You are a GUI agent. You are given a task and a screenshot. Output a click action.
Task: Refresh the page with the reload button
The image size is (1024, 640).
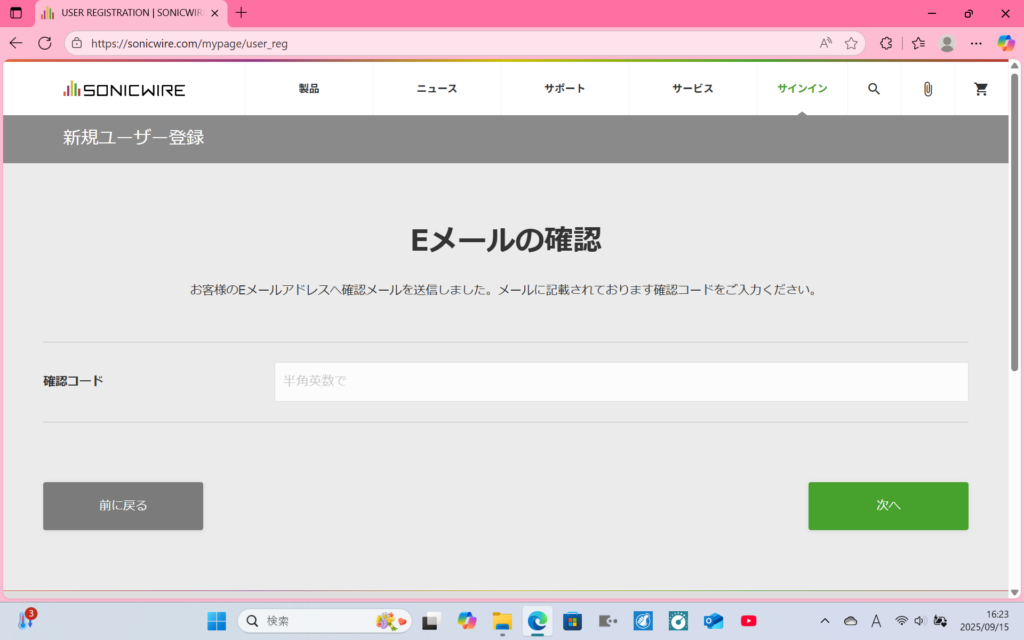[44, 43]
